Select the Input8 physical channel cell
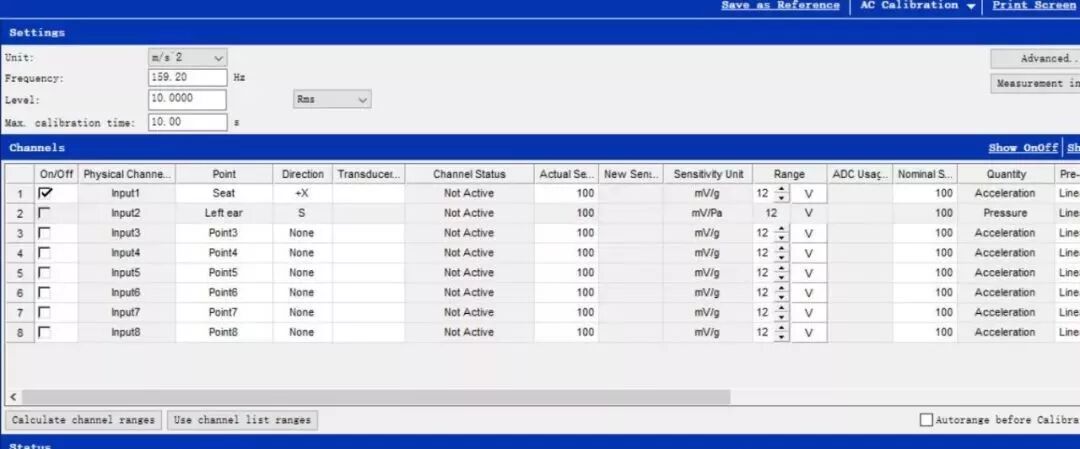Image resolution: width=1080 pixels, height=449 pixels. click(127, 333)
